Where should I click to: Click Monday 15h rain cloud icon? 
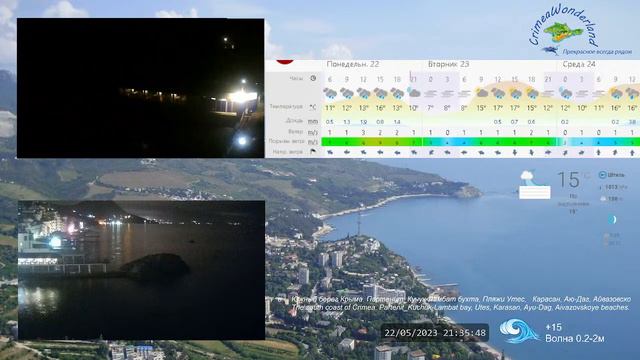[x=380, y=93]
